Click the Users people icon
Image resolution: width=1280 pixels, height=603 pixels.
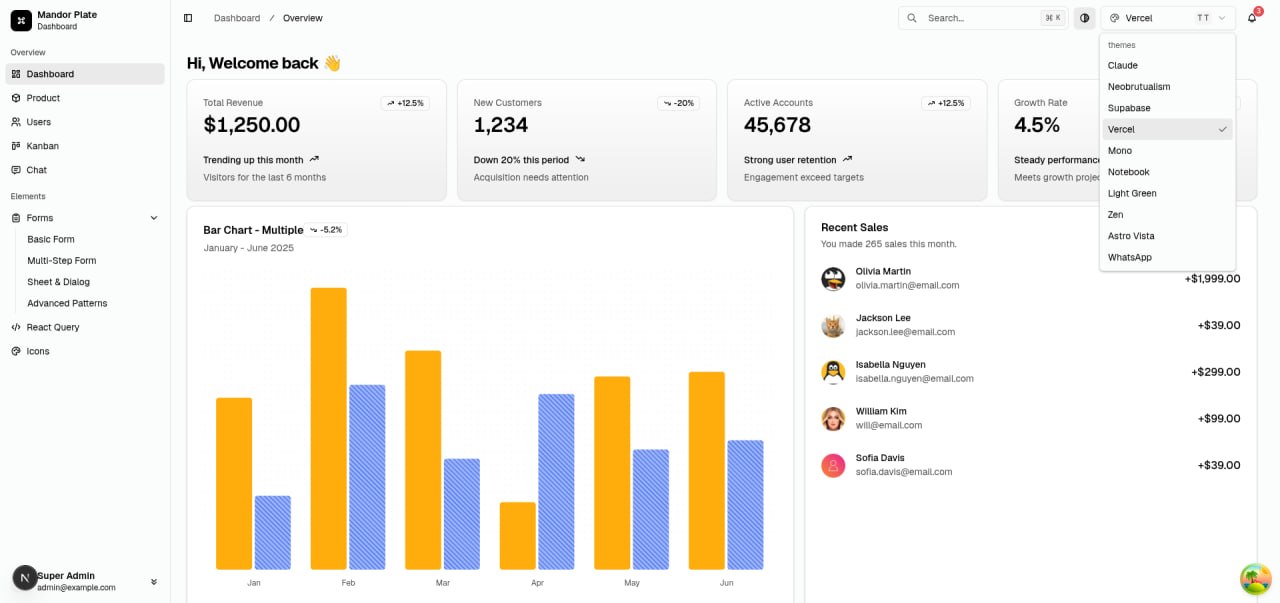click(16, 122)
